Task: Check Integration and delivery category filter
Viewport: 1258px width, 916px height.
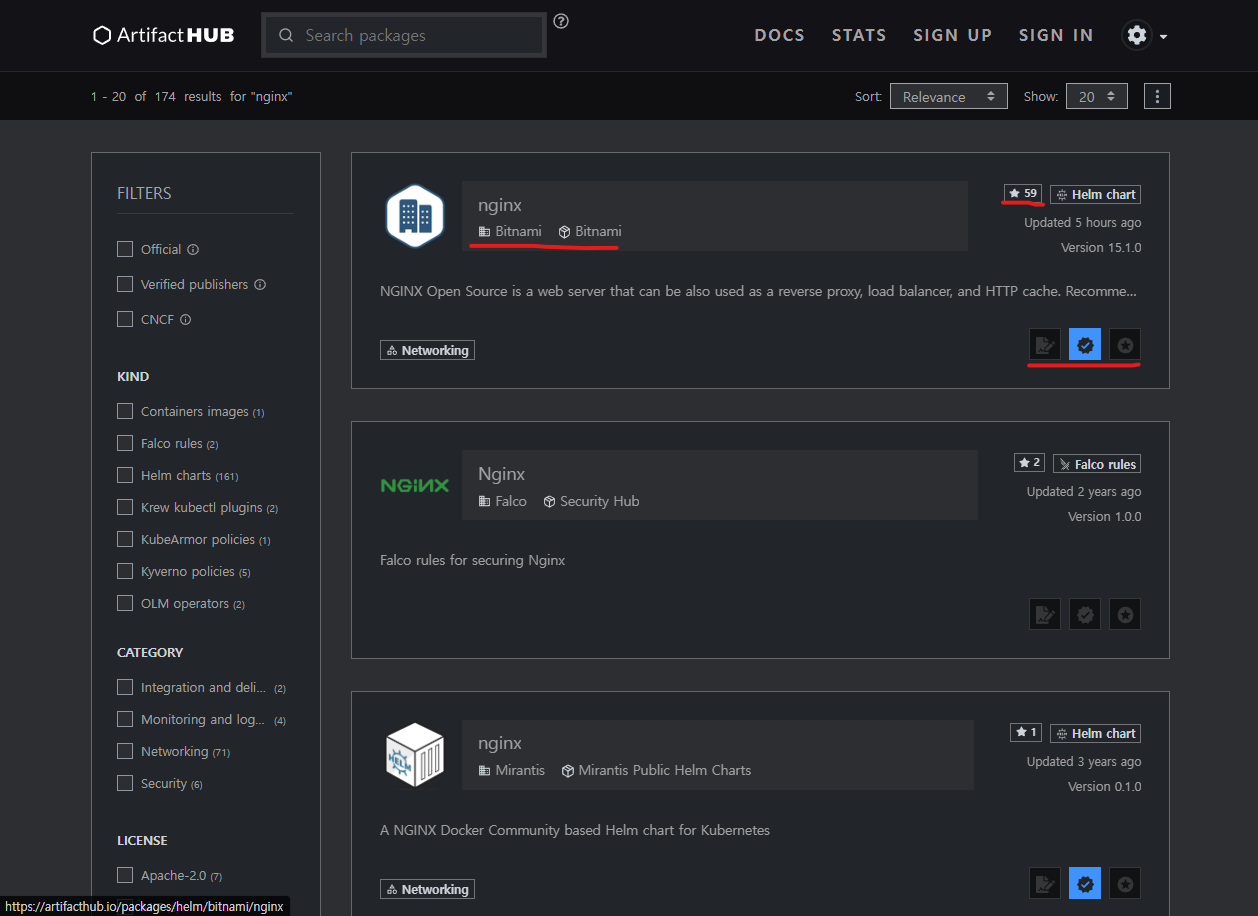Action: pyautogui.click(x=125, y=687)
